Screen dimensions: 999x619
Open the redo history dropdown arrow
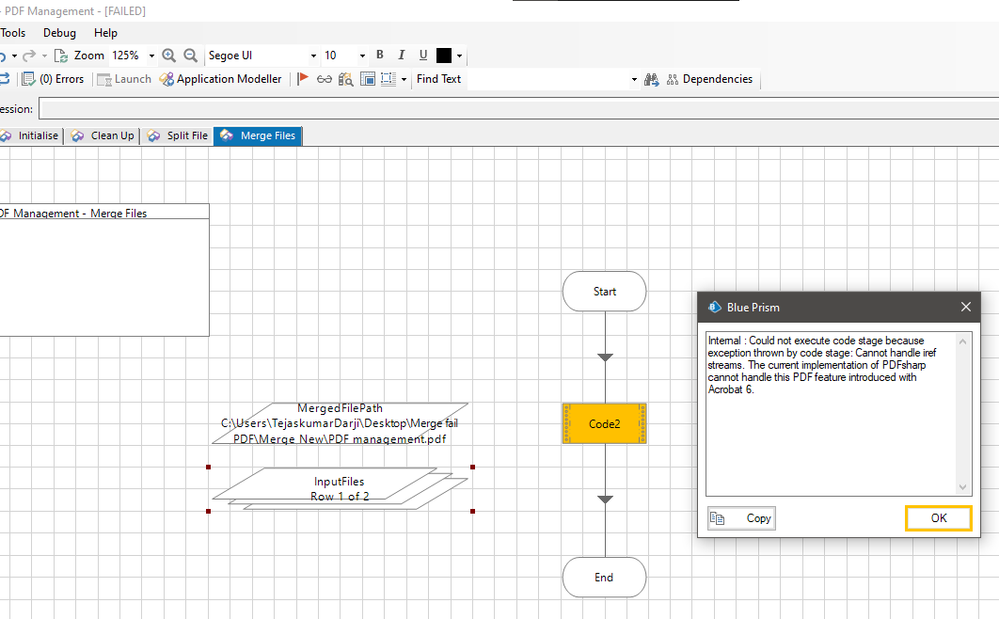click(x=45, y=56)
